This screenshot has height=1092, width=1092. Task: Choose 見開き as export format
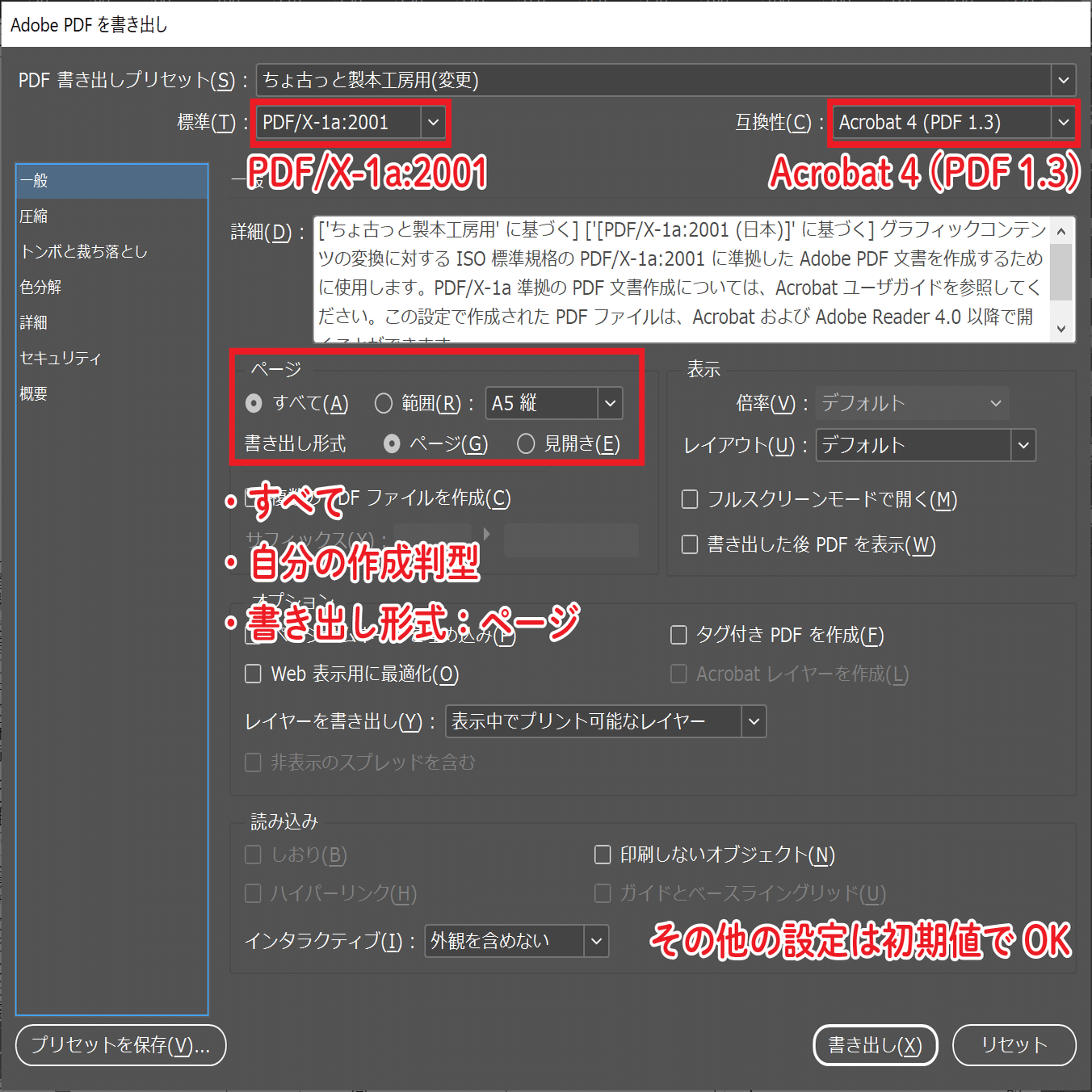point(526,443)
